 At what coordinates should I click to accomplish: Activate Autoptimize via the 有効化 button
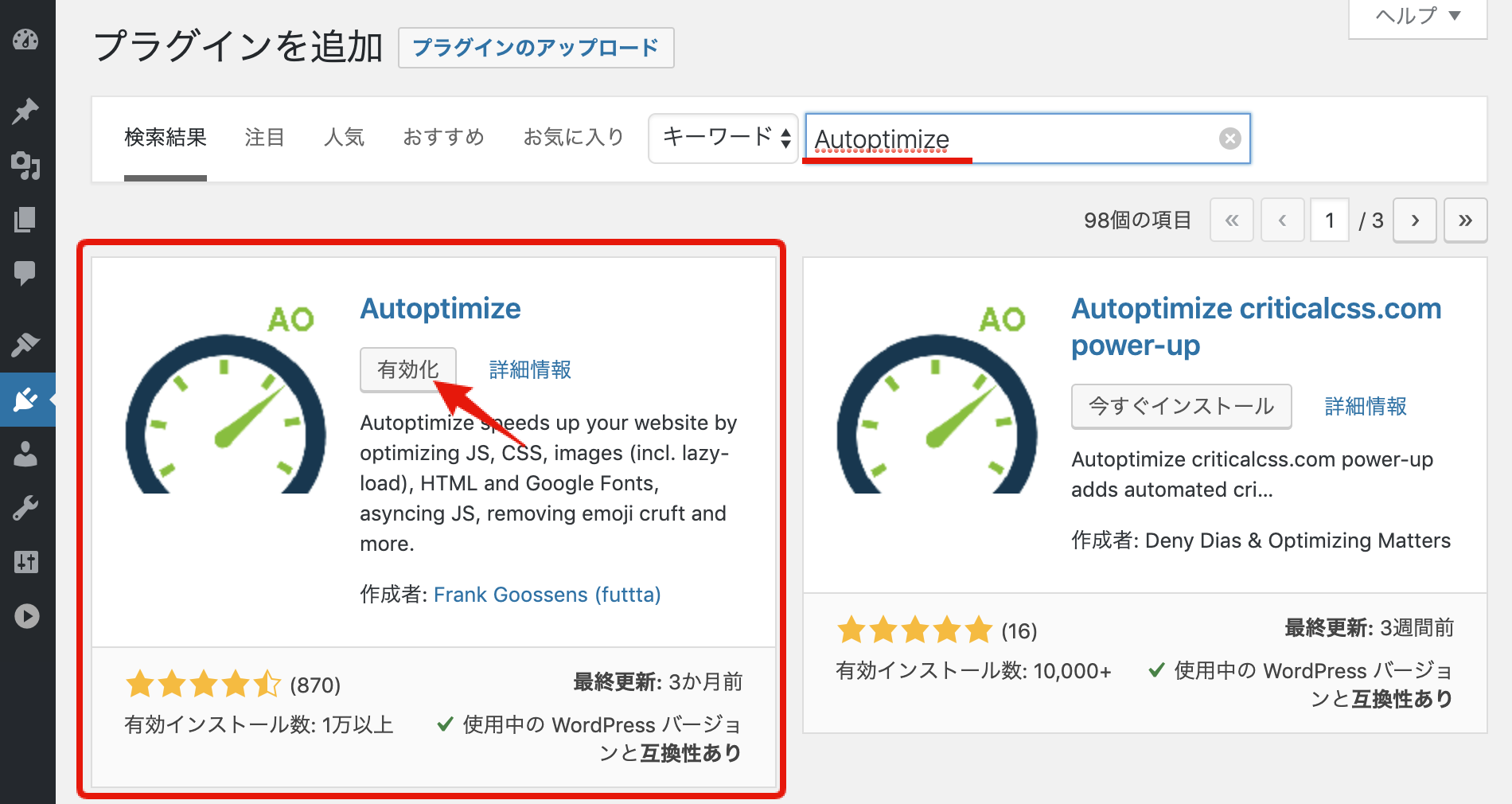407,369
